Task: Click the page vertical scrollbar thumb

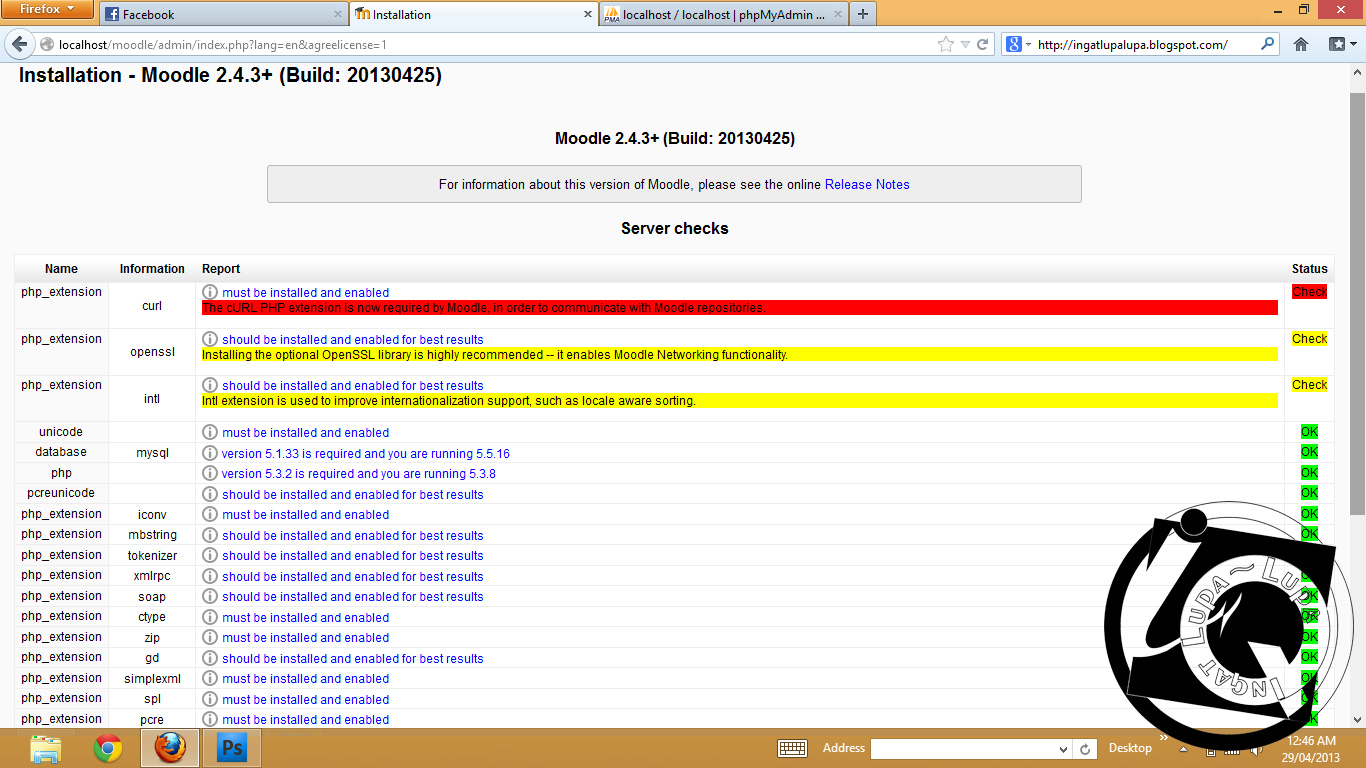Action: click(x=1357, y=303)
